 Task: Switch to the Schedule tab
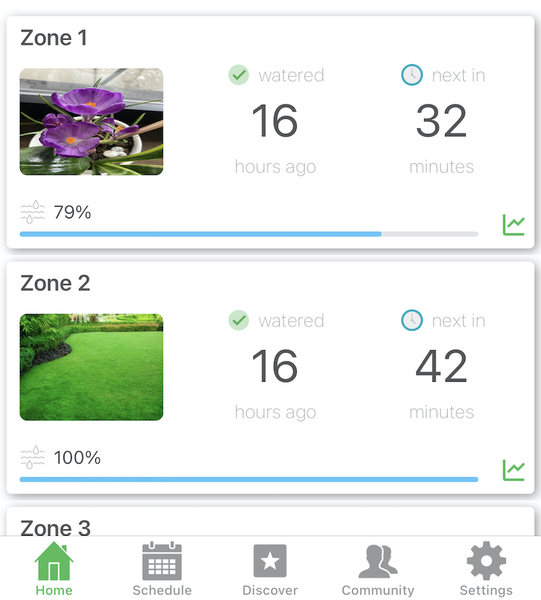(x=162, y=569)
